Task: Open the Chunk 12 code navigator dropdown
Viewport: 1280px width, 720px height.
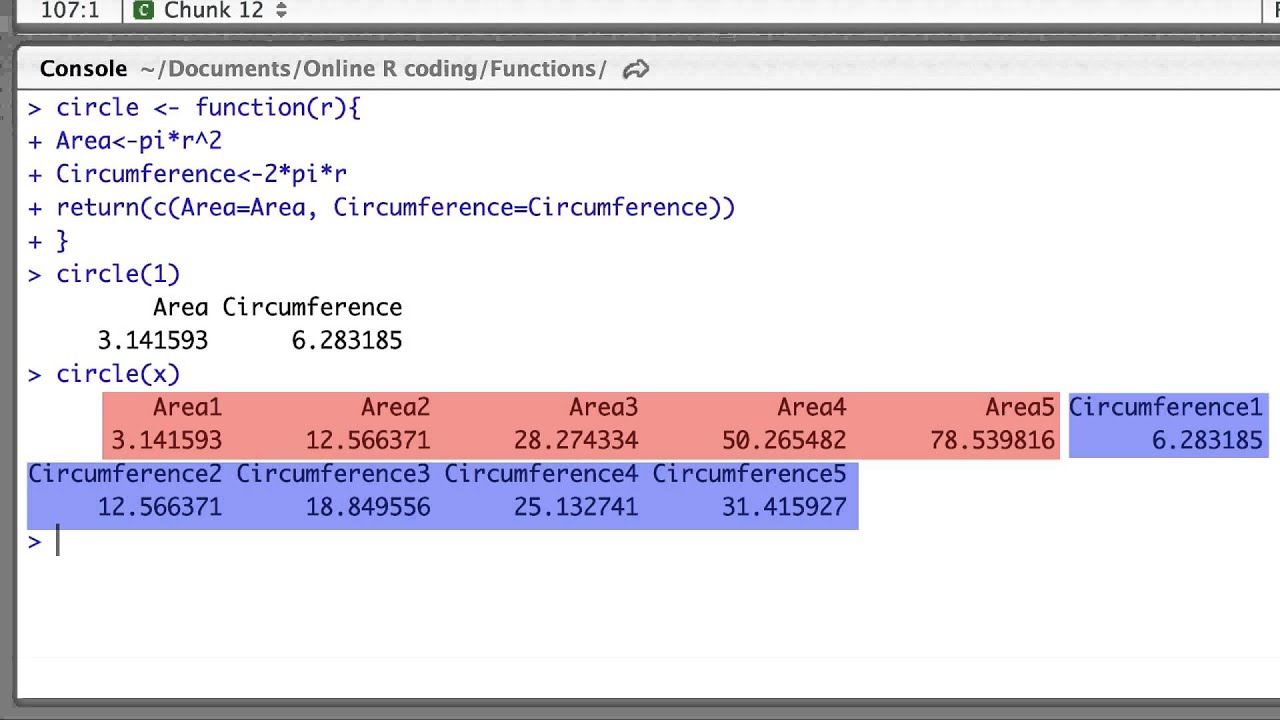Action: point(212,10)
